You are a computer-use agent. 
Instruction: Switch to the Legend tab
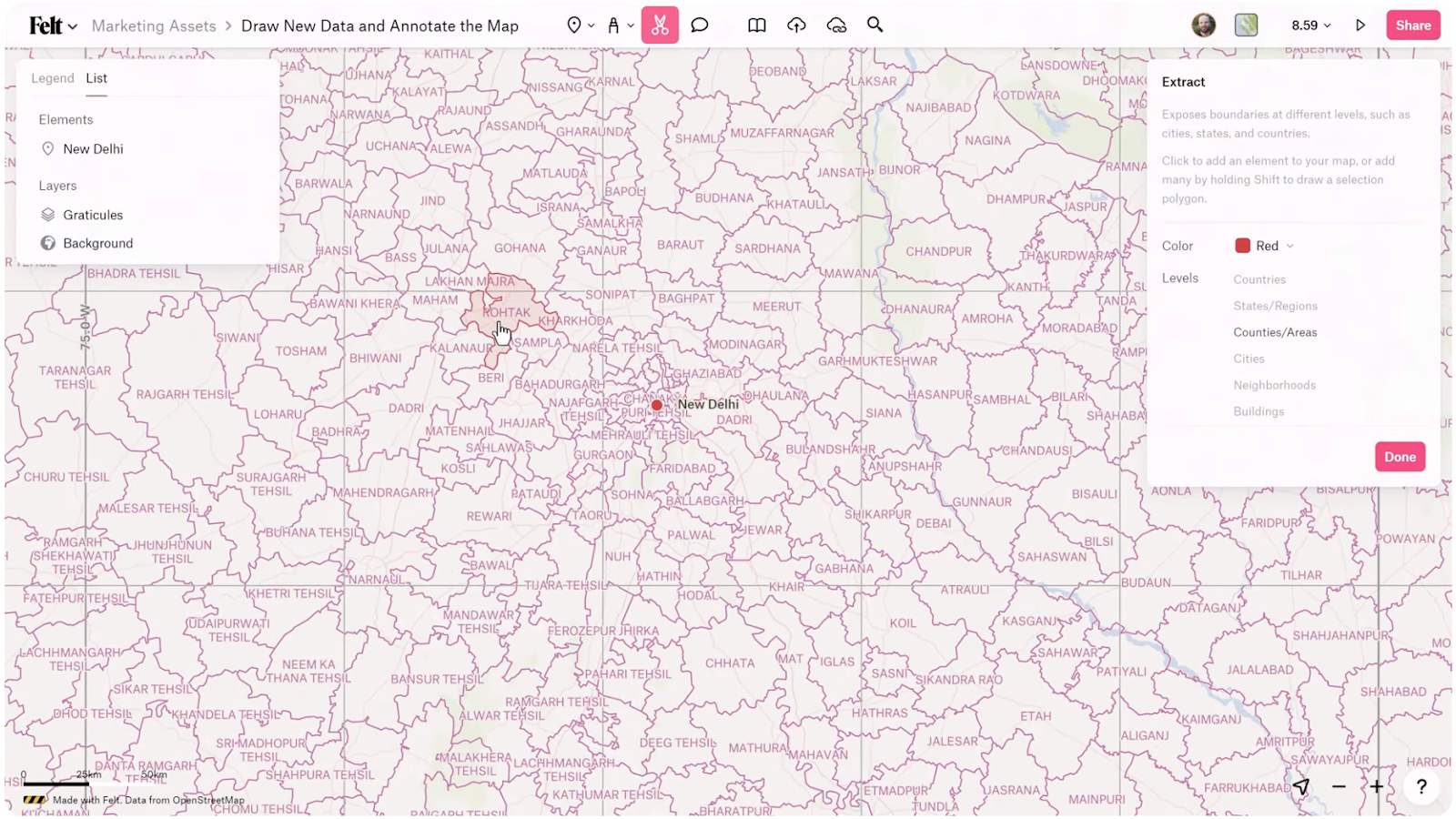[x=52, y=78]
